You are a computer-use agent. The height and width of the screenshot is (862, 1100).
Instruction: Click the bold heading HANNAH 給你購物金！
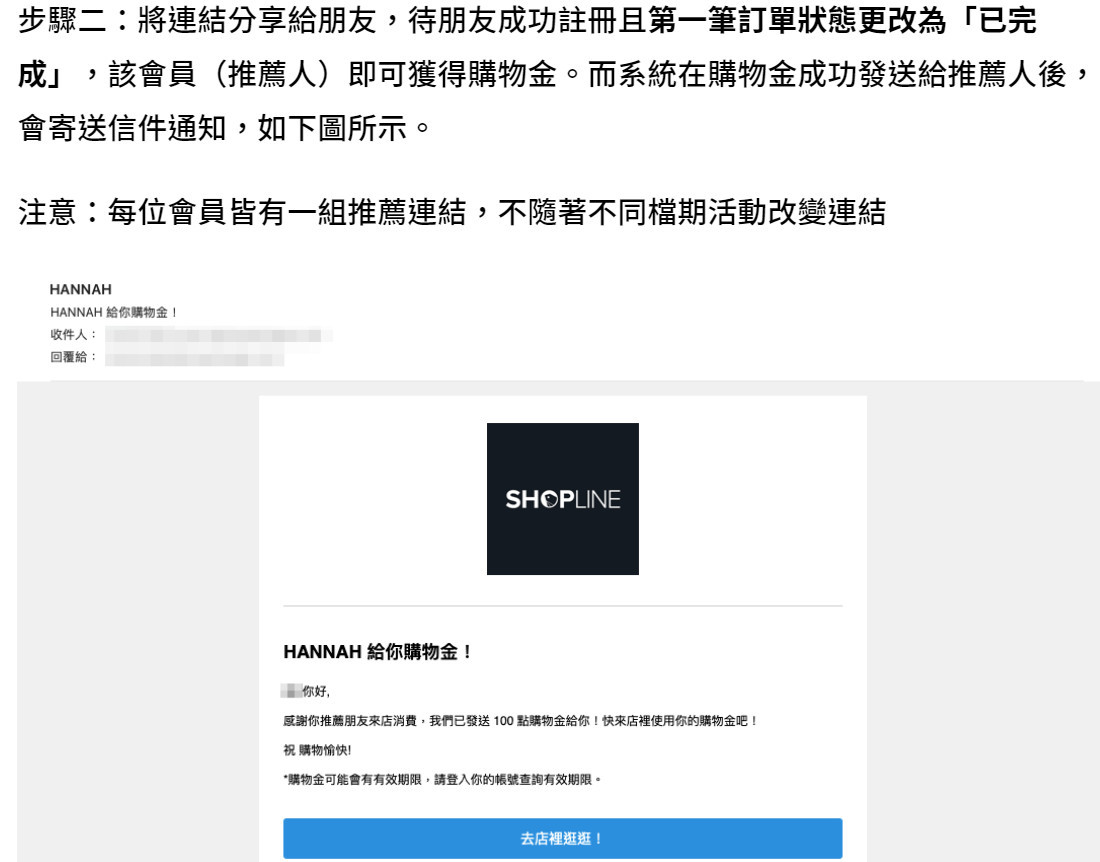click(377, 652)
